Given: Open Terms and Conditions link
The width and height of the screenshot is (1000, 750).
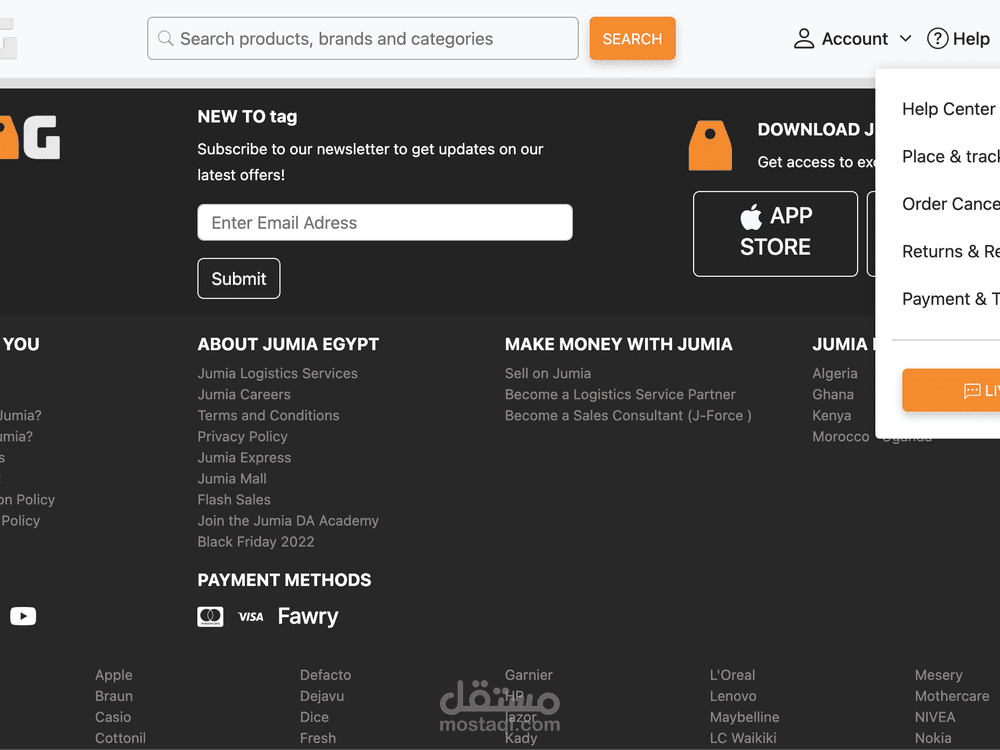Looking at the screenshot, I should 268,415.
